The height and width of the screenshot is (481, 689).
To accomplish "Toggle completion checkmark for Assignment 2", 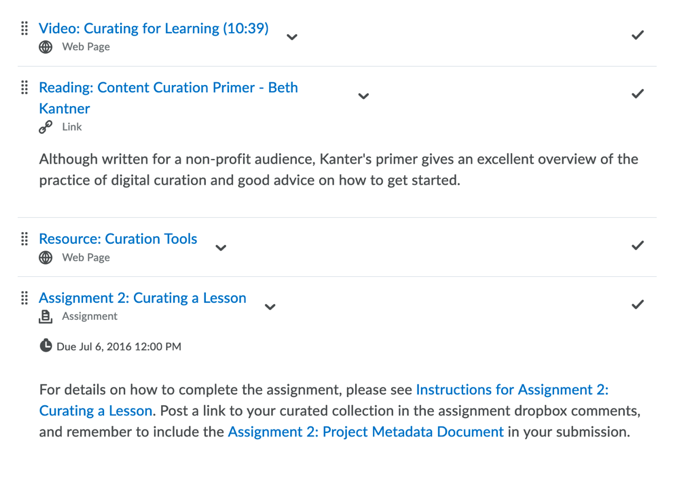I will 637,304.
